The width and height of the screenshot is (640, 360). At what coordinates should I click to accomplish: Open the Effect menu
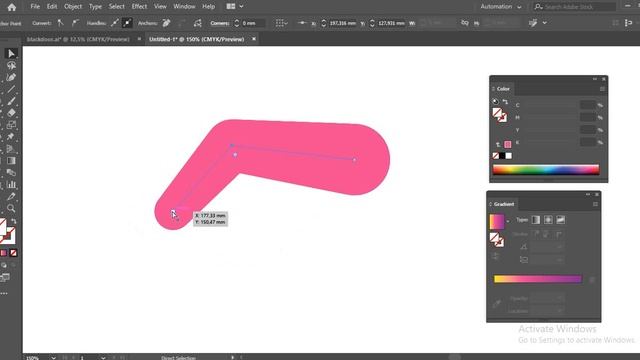pos(139,7)
